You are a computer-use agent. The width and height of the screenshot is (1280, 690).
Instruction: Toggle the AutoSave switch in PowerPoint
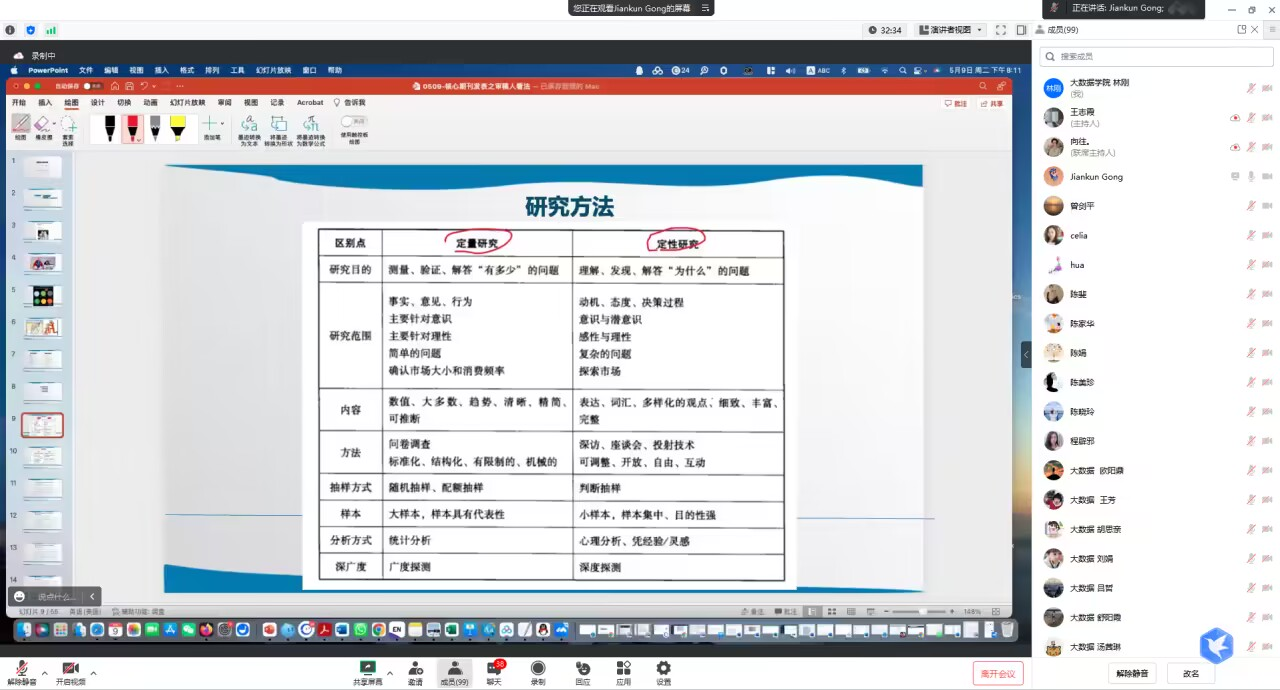pyautogui.click(x=91, y=86)
